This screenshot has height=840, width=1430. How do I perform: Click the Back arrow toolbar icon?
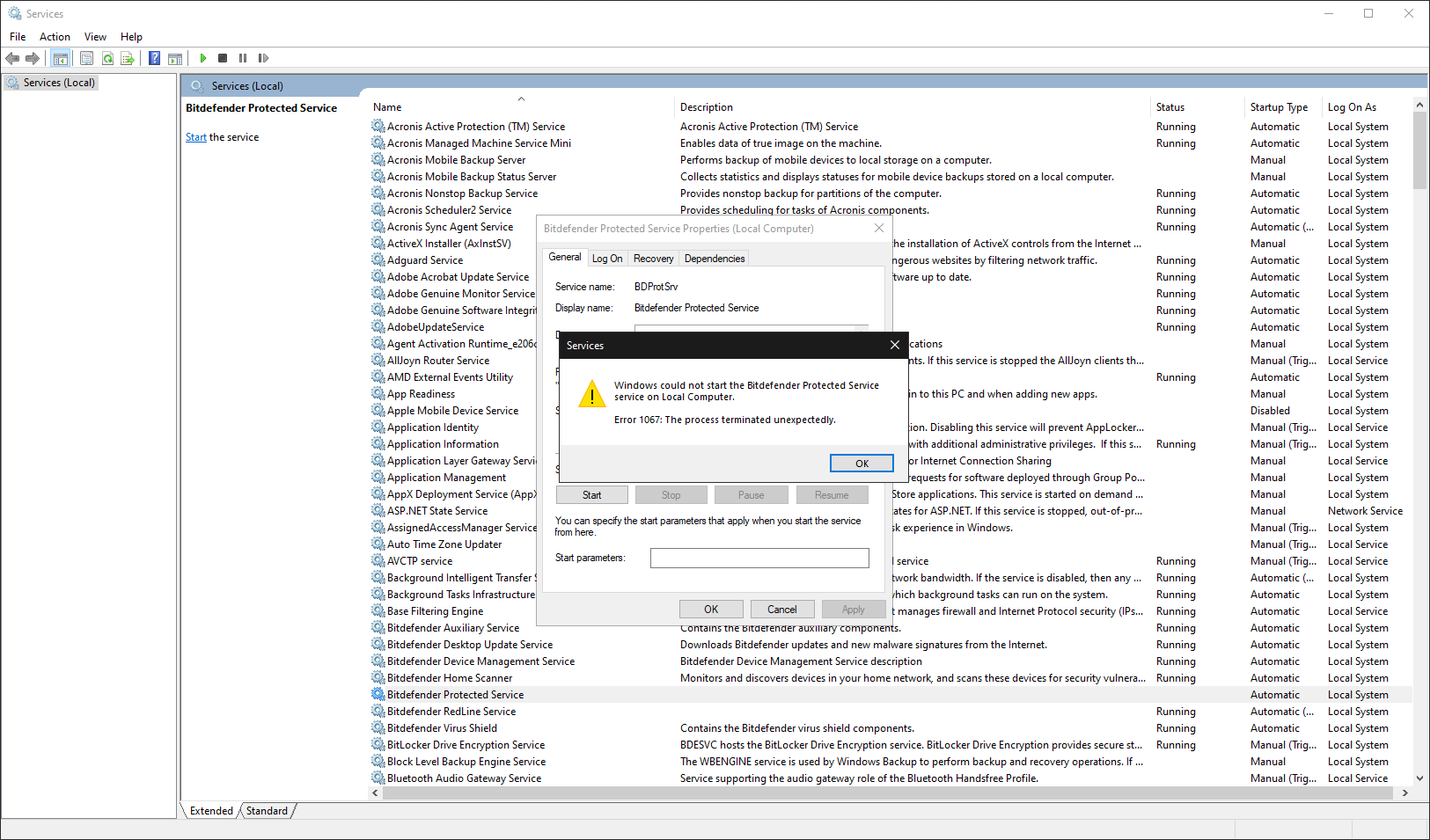pos(12,58)
